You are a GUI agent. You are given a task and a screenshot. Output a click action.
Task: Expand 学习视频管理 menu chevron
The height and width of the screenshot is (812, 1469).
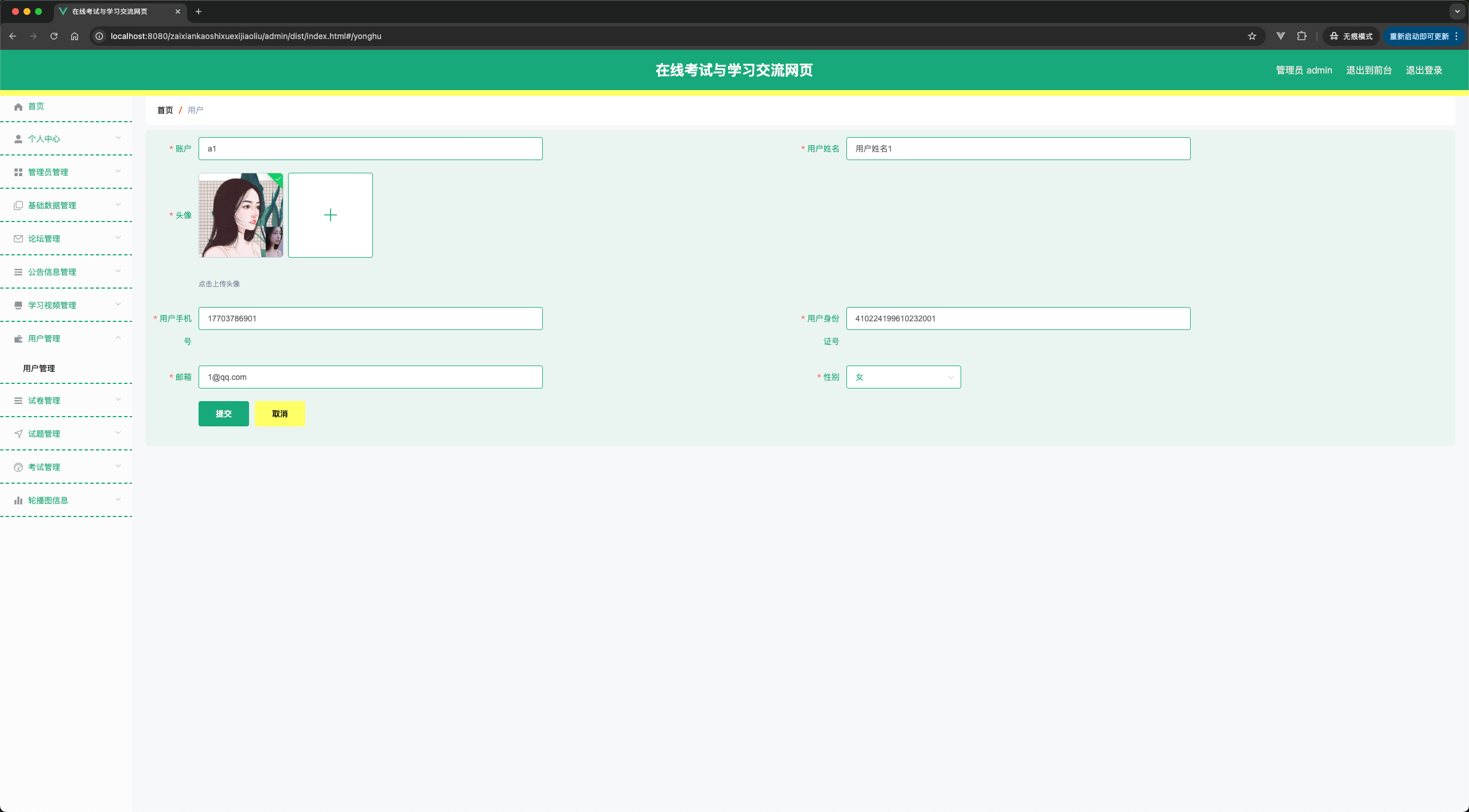click(x=118, y=304)
